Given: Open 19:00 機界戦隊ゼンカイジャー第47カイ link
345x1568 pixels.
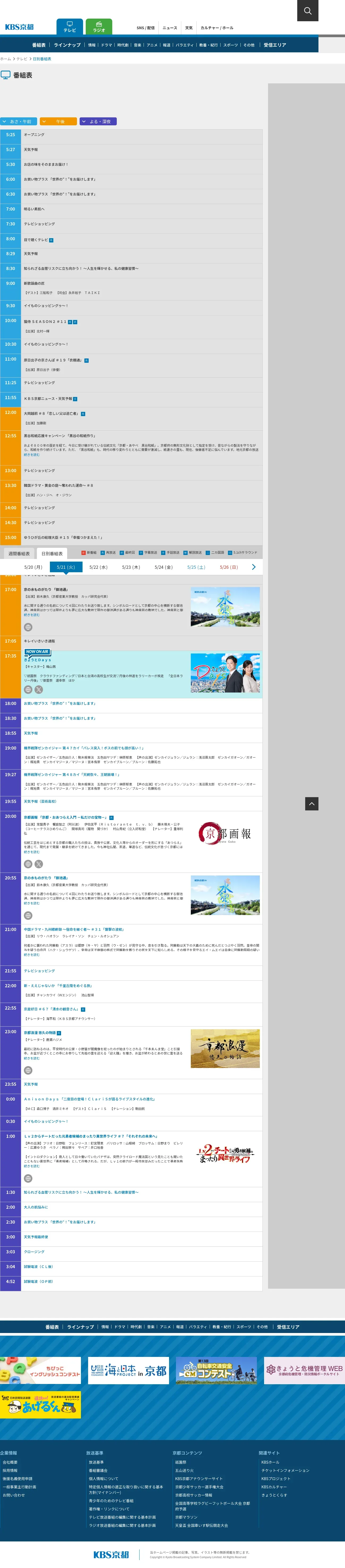Looking at the screenshot, I should point(83,748).
